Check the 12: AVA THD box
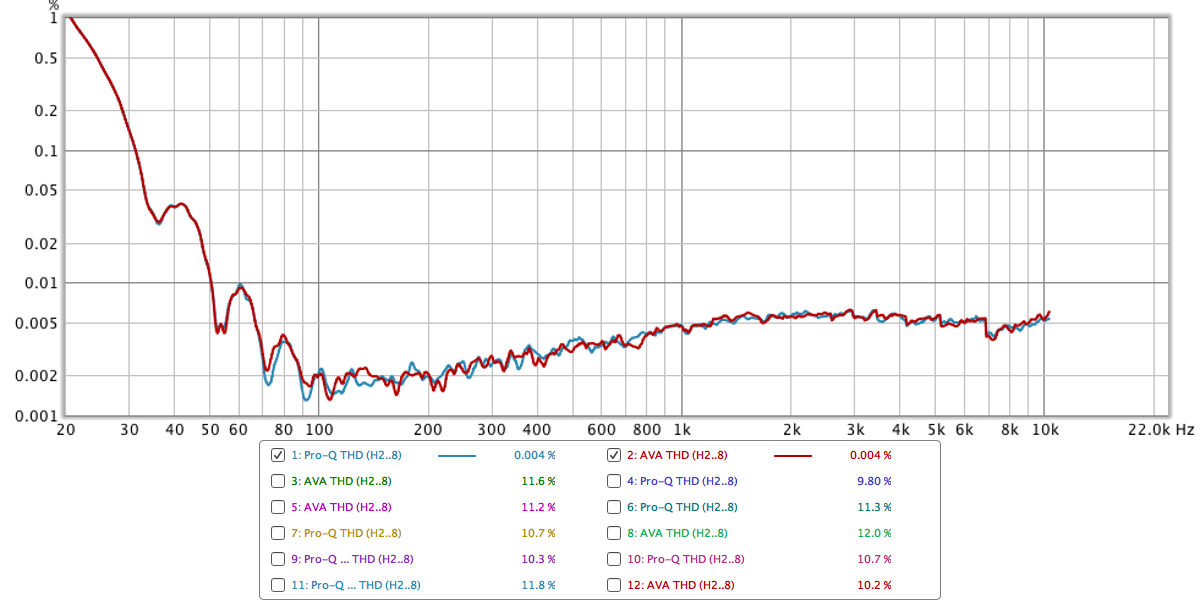The height and width of the screenshot is (601, 1200). pos(615,585)
